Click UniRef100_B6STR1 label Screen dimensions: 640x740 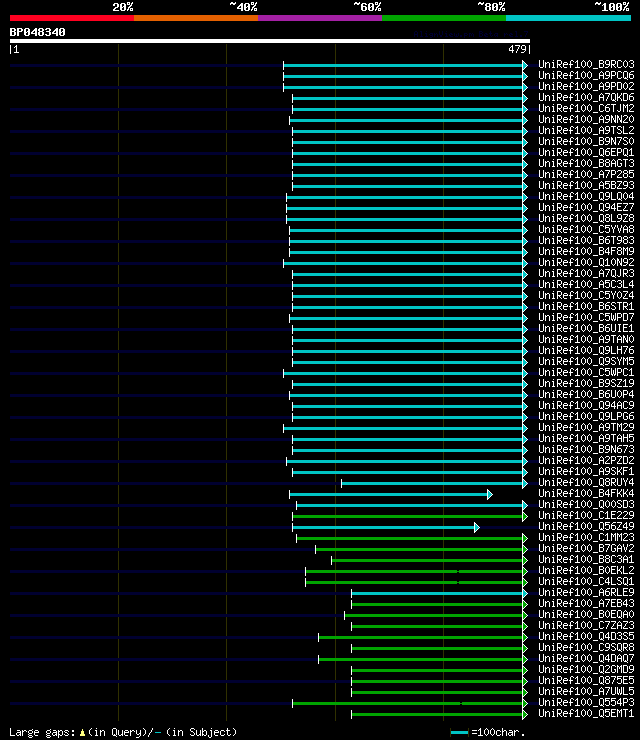coord(586,306)
